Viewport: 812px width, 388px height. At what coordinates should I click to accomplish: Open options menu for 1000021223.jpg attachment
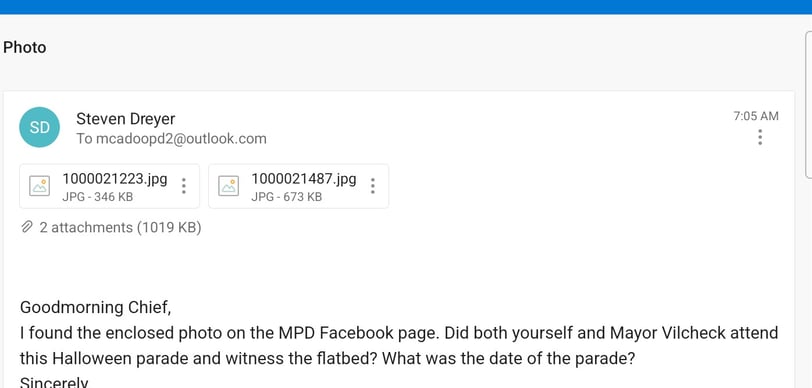tap(183, 186)
